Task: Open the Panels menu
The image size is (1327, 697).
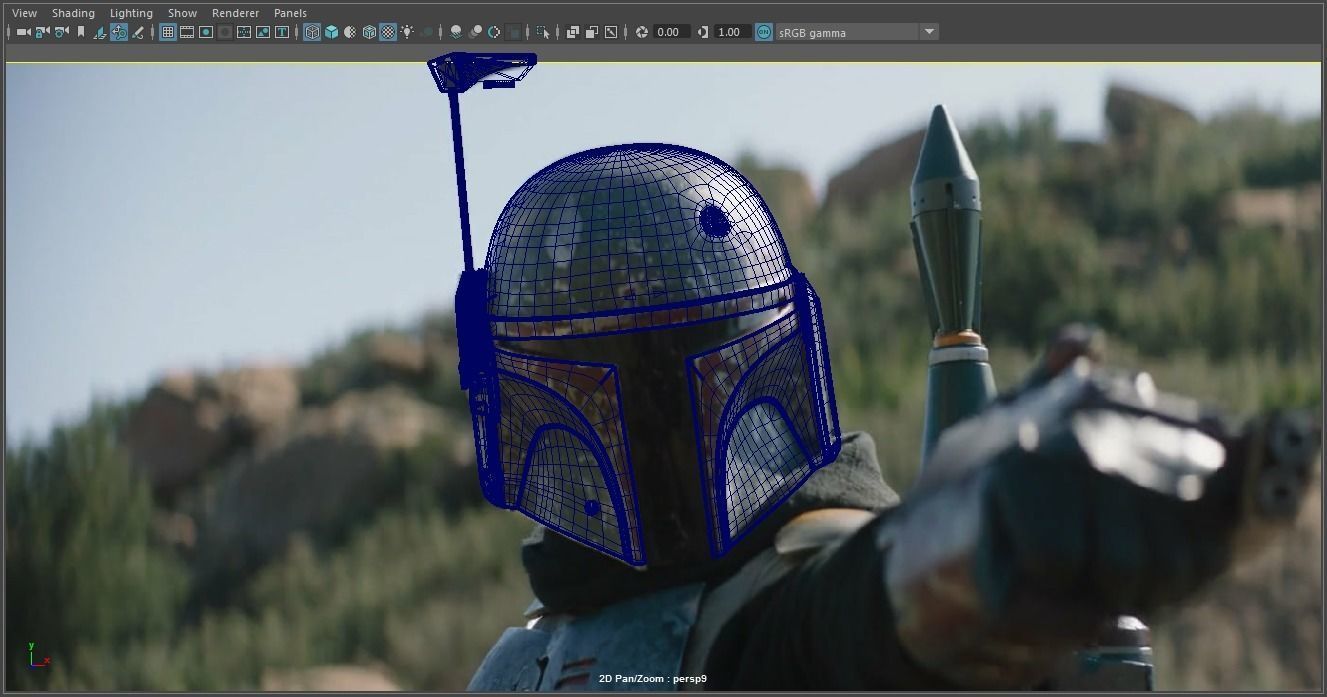Action: (290, 13)
